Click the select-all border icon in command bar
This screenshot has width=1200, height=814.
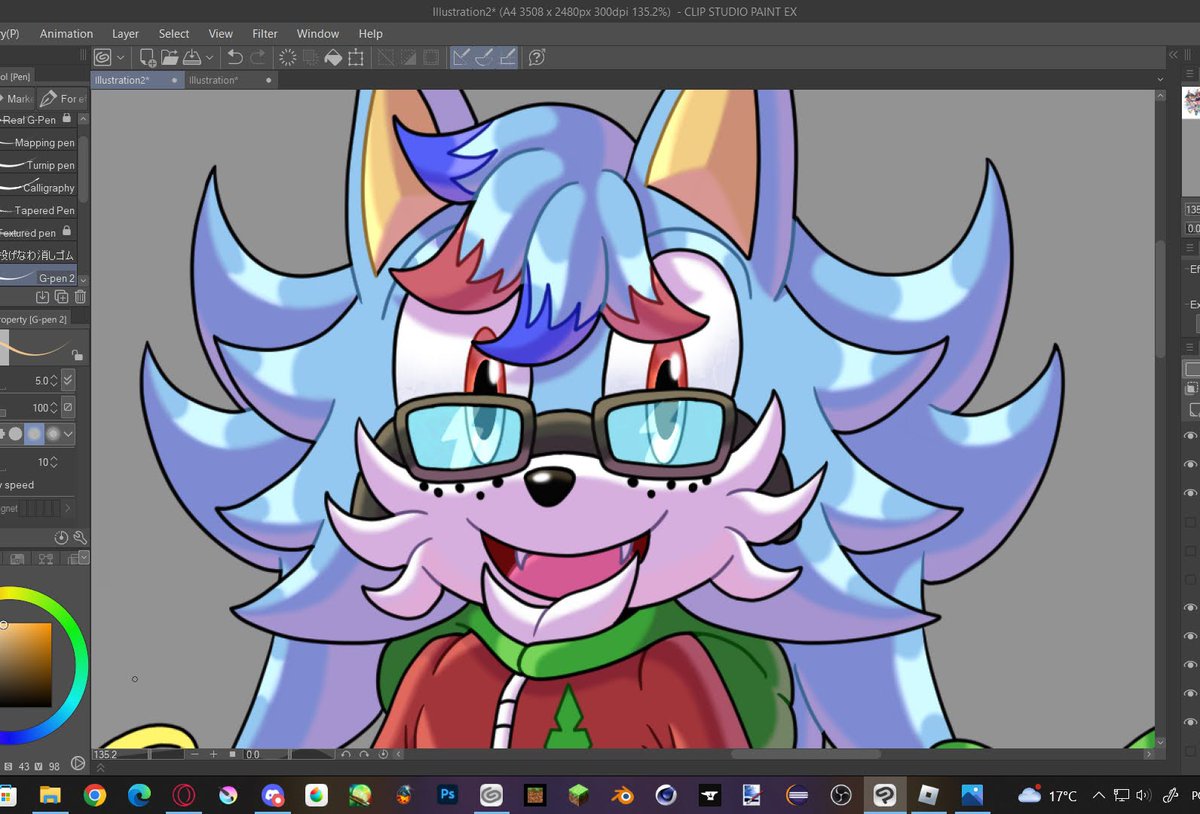(431, 58)
